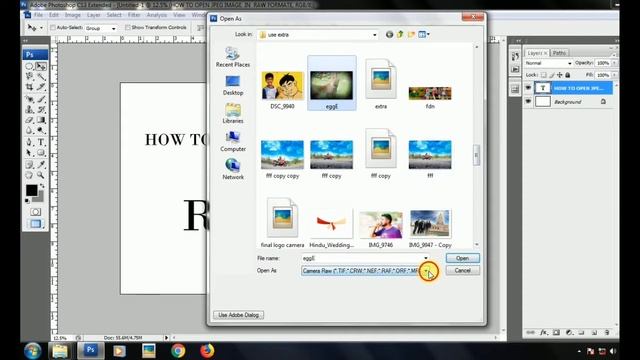Select the Eyedropper tool

pyautogui.click(x=41, y=165)
